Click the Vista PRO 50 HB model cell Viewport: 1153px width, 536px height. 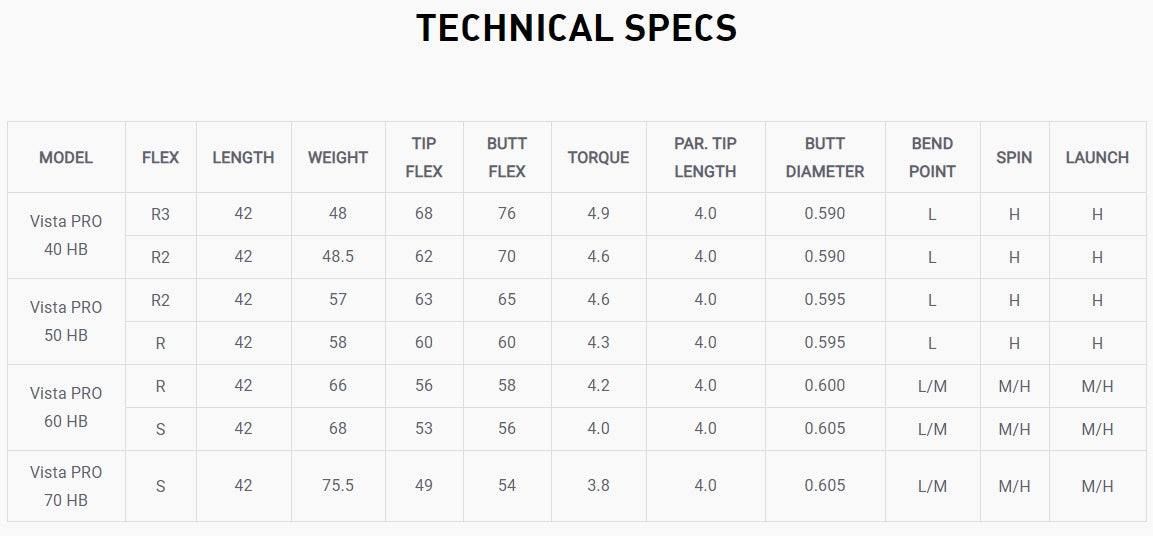pyautogui.click(x=66, y=321)
